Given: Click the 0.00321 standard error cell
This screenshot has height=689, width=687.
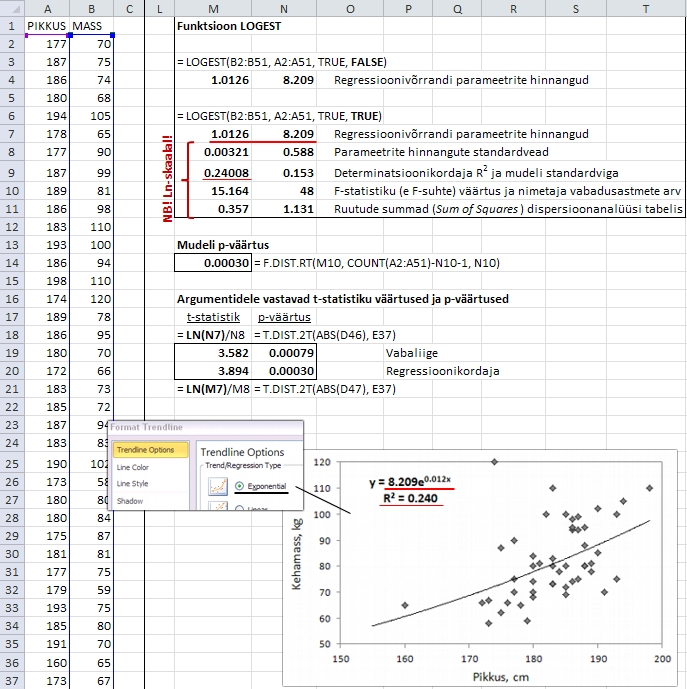Looking at the screenshot, I should pyautogui.click(x=213, y=152).
